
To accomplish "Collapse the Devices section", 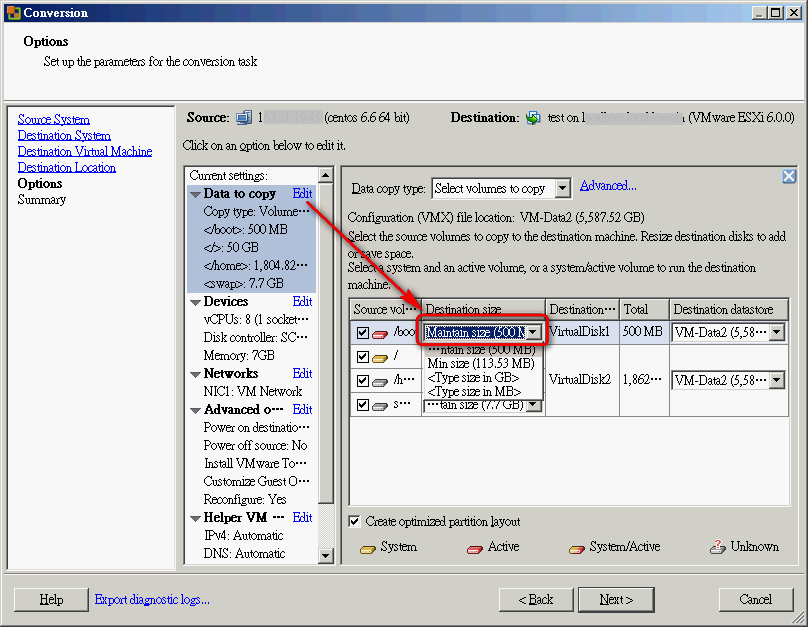I will pyautogui.click(x=195, y=302).
